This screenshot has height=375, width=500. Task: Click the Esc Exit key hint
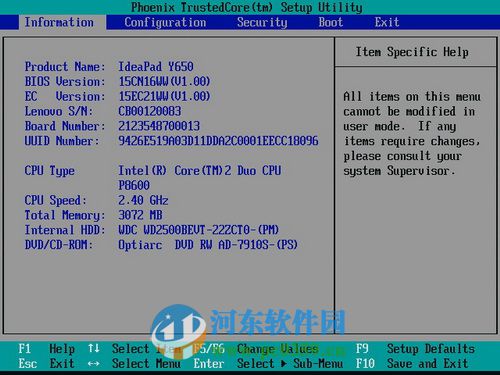tap(46, 364)
